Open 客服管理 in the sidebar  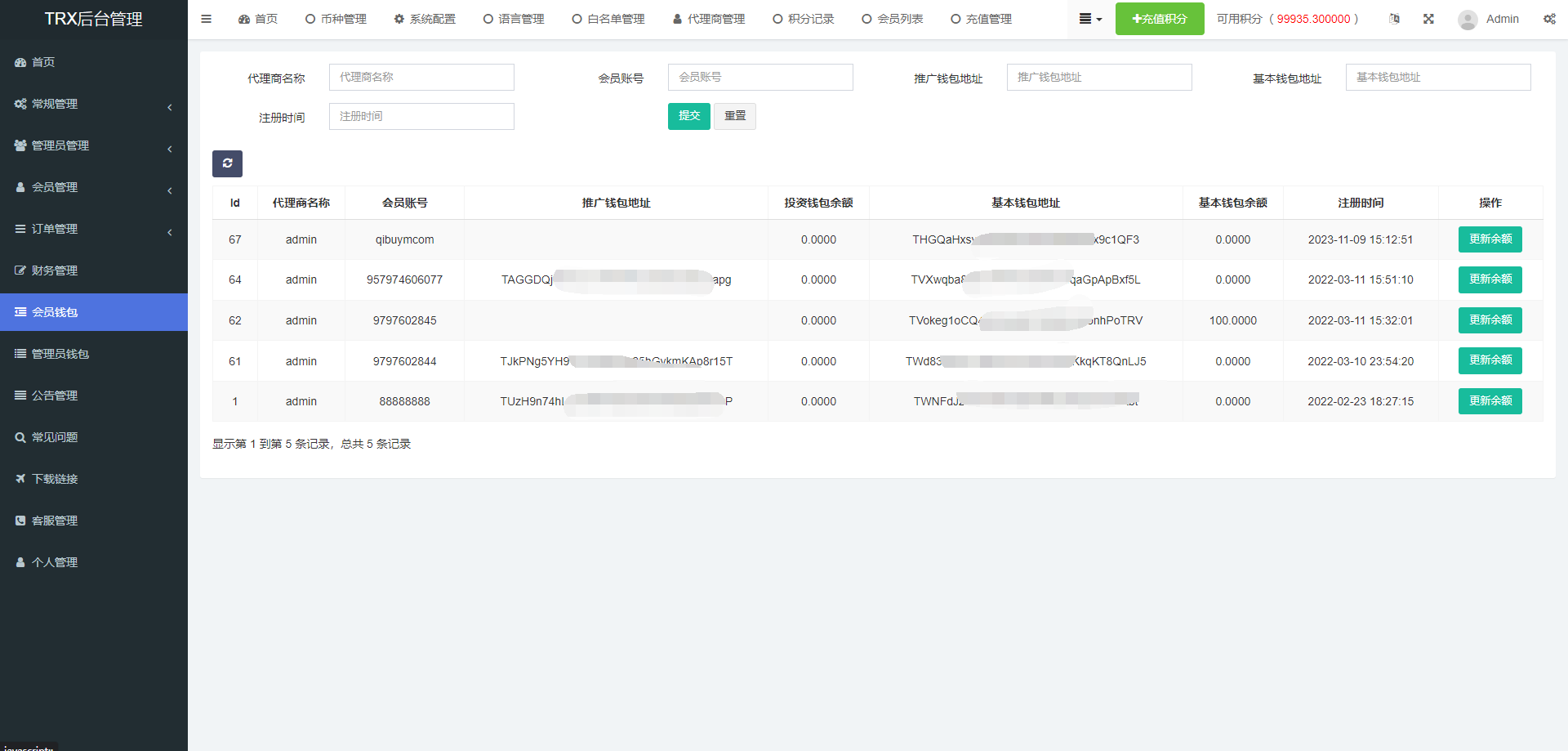[94, 521]
